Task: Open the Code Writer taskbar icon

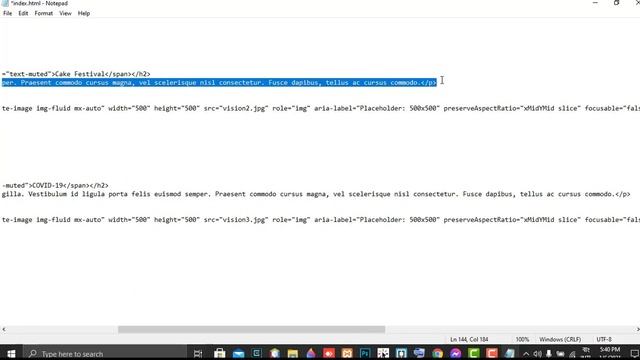Action: coord(257,353)
